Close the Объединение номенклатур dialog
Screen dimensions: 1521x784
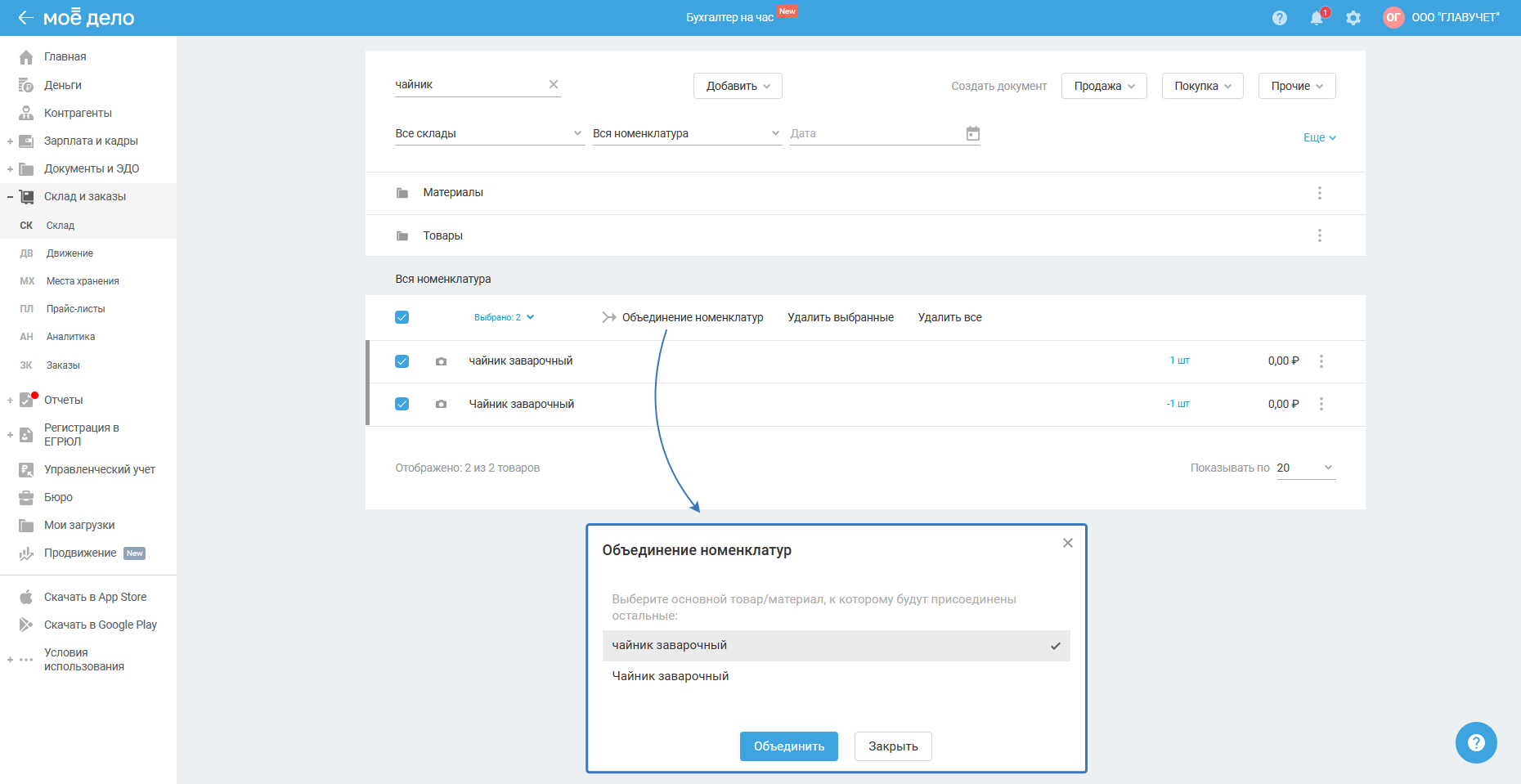pyautogui.click(x=1067, y=543)
